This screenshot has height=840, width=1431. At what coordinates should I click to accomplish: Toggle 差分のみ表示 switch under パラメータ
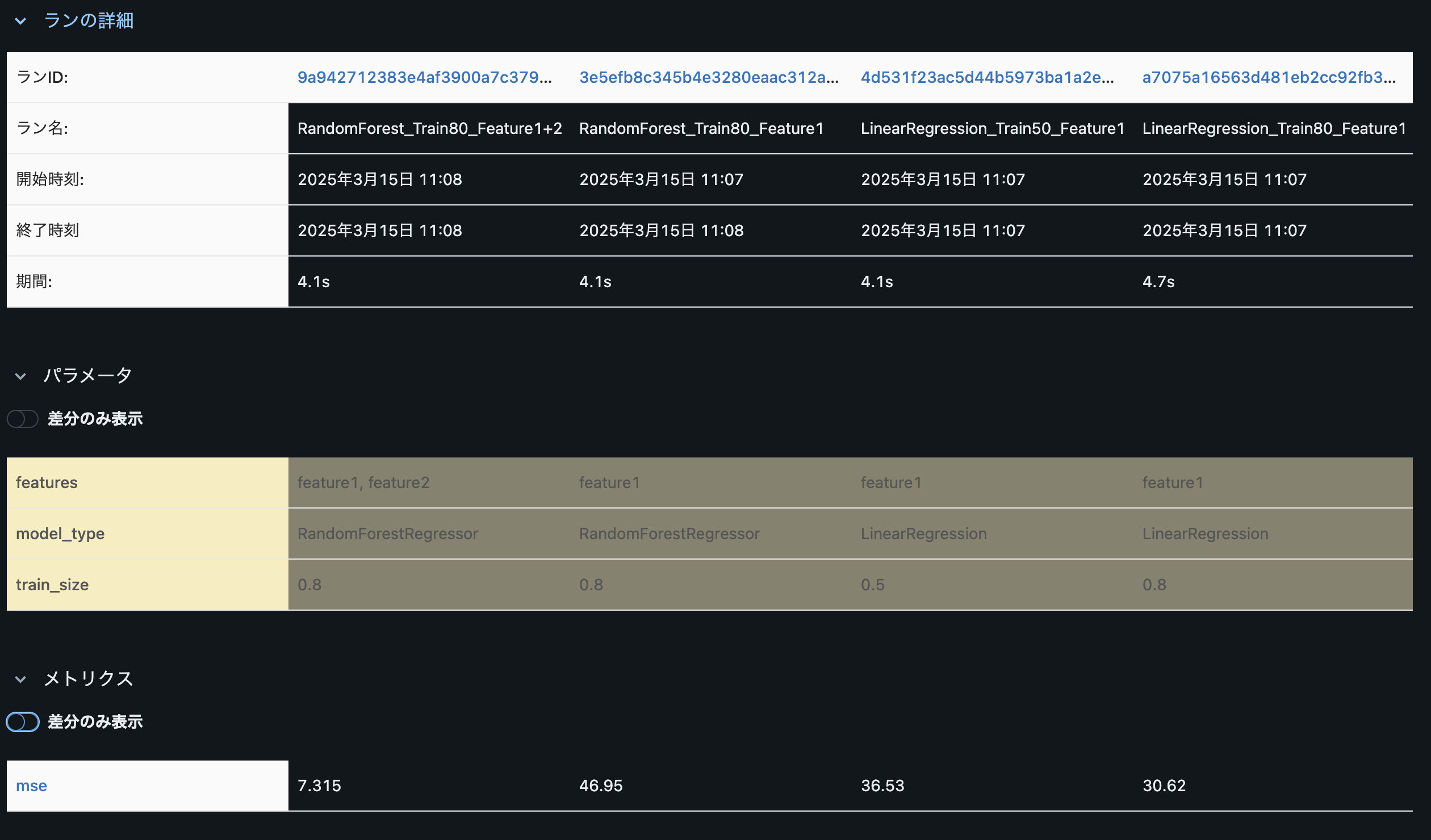tap(23, 419)
